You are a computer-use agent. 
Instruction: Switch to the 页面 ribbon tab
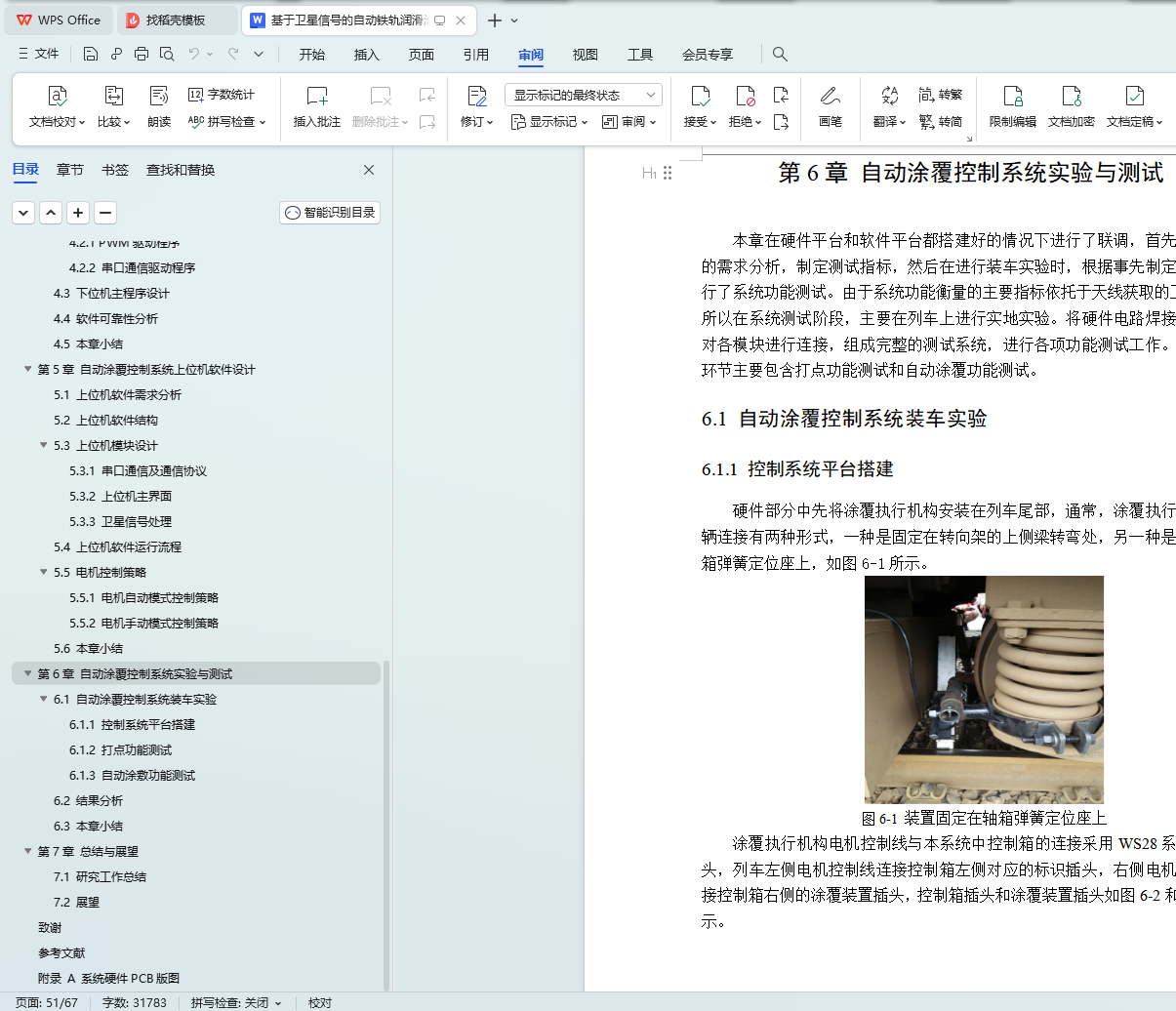tap(422, 55)
